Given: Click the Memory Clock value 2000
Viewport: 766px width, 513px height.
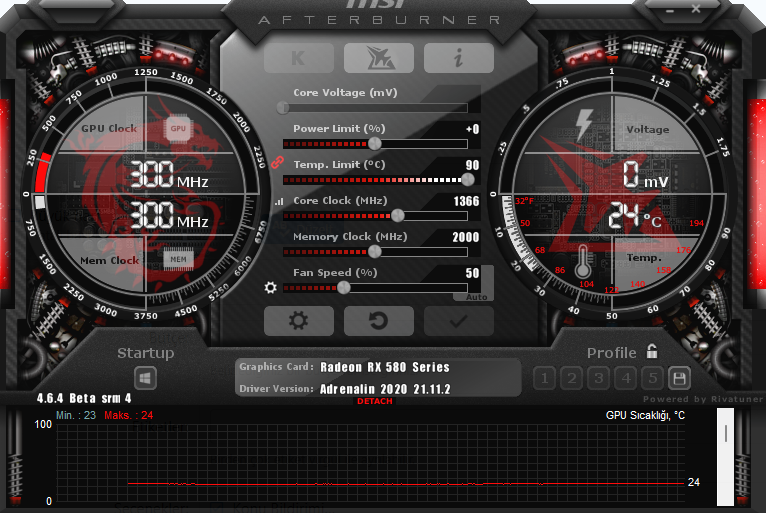Looking at the screenshot, I should [x=466, y=237].
